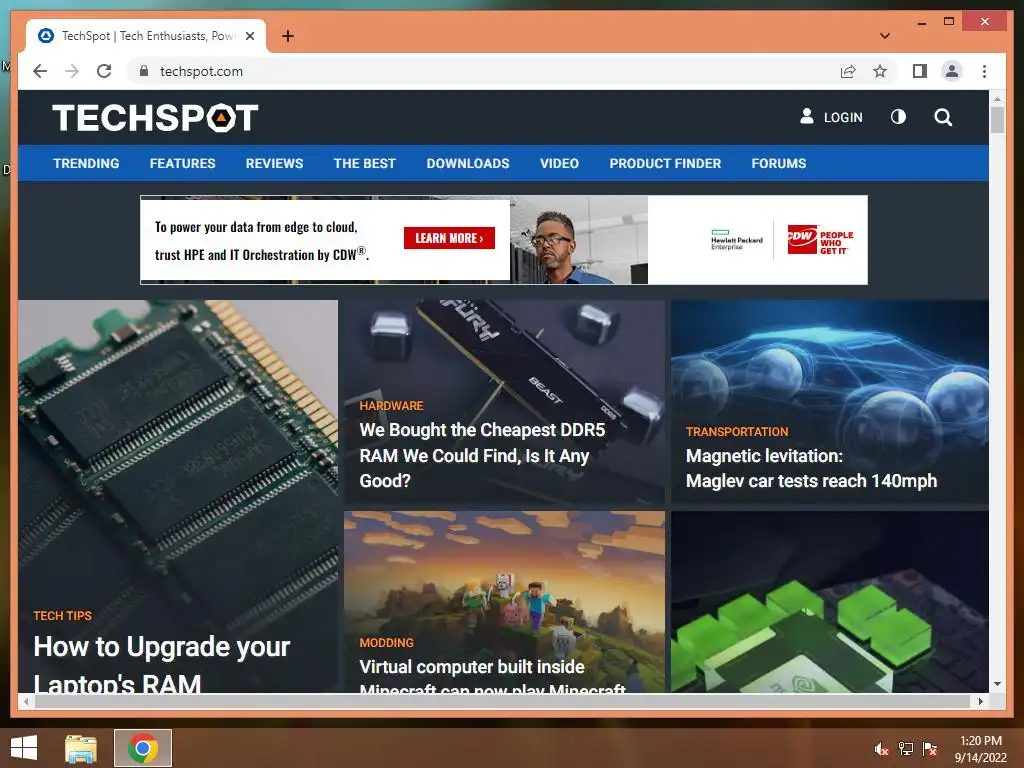This screenshot has height=768, width=1024.
Task: Close the TechSpot tab
Action: 249,36
